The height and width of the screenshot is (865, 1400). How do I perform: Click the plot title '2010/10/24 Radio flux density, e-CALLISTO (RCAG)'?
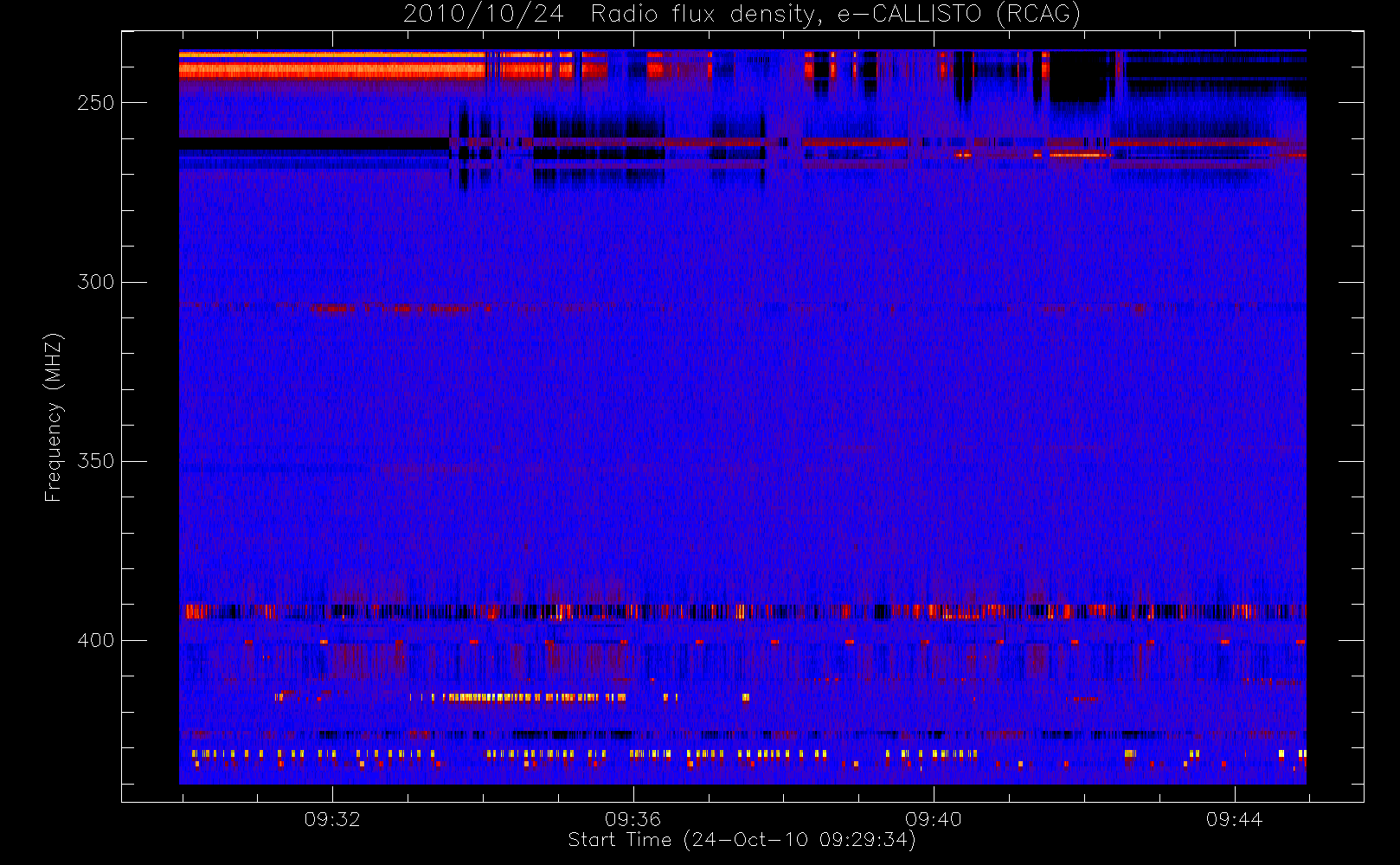(x=742, y=15)
